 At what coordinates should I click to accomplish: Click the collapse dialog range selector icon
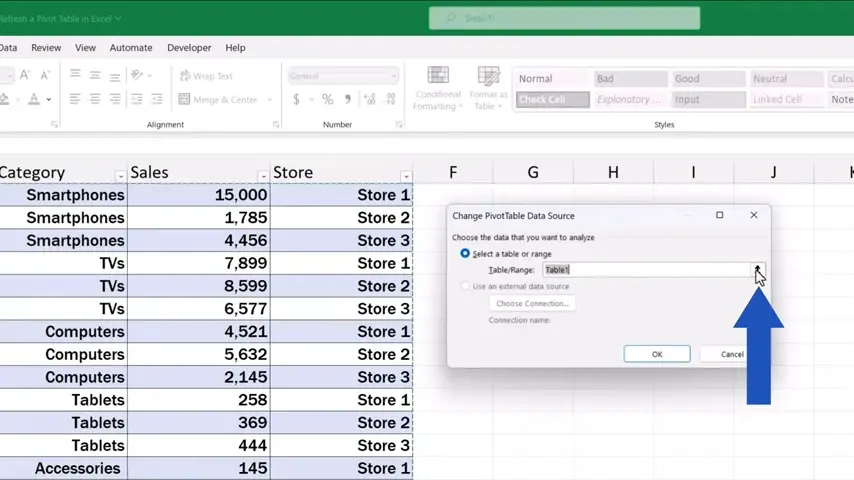tap(758, 269)
